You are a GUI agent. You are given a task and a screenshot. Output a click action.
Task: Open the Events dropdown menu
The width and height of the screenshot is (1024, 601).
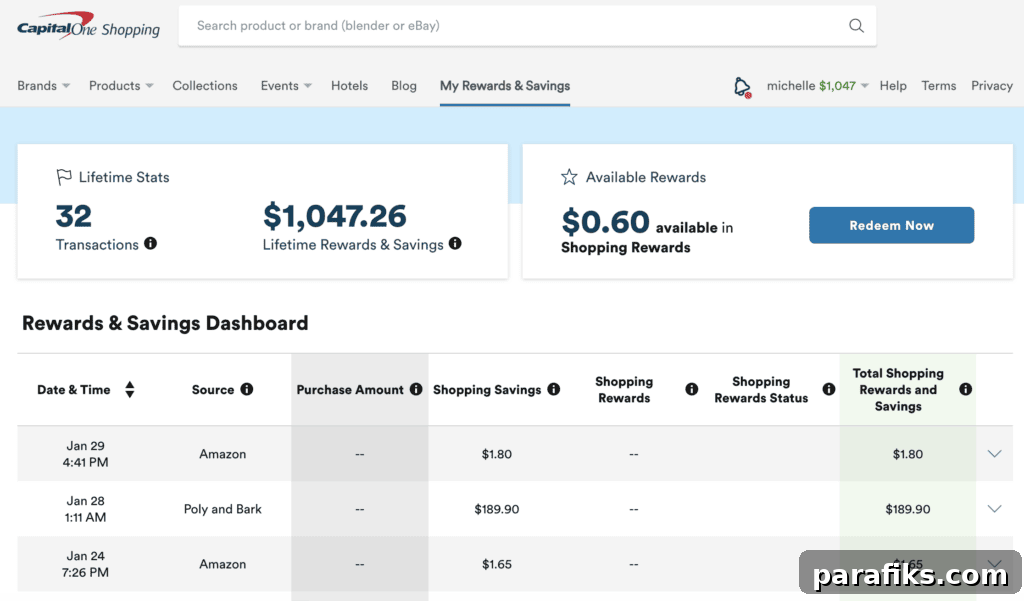point(286,86)
